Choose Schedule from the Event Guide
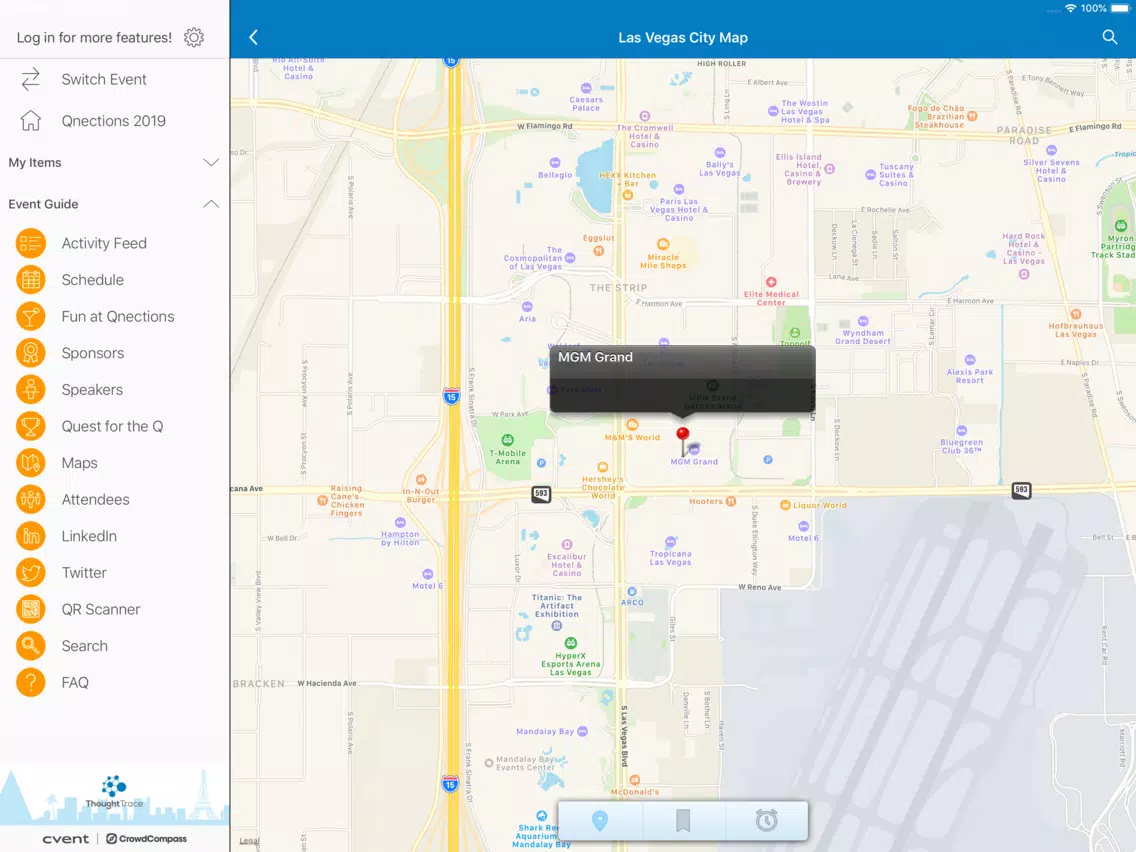This screenshot has width=1136, height=852. [114, 280]
